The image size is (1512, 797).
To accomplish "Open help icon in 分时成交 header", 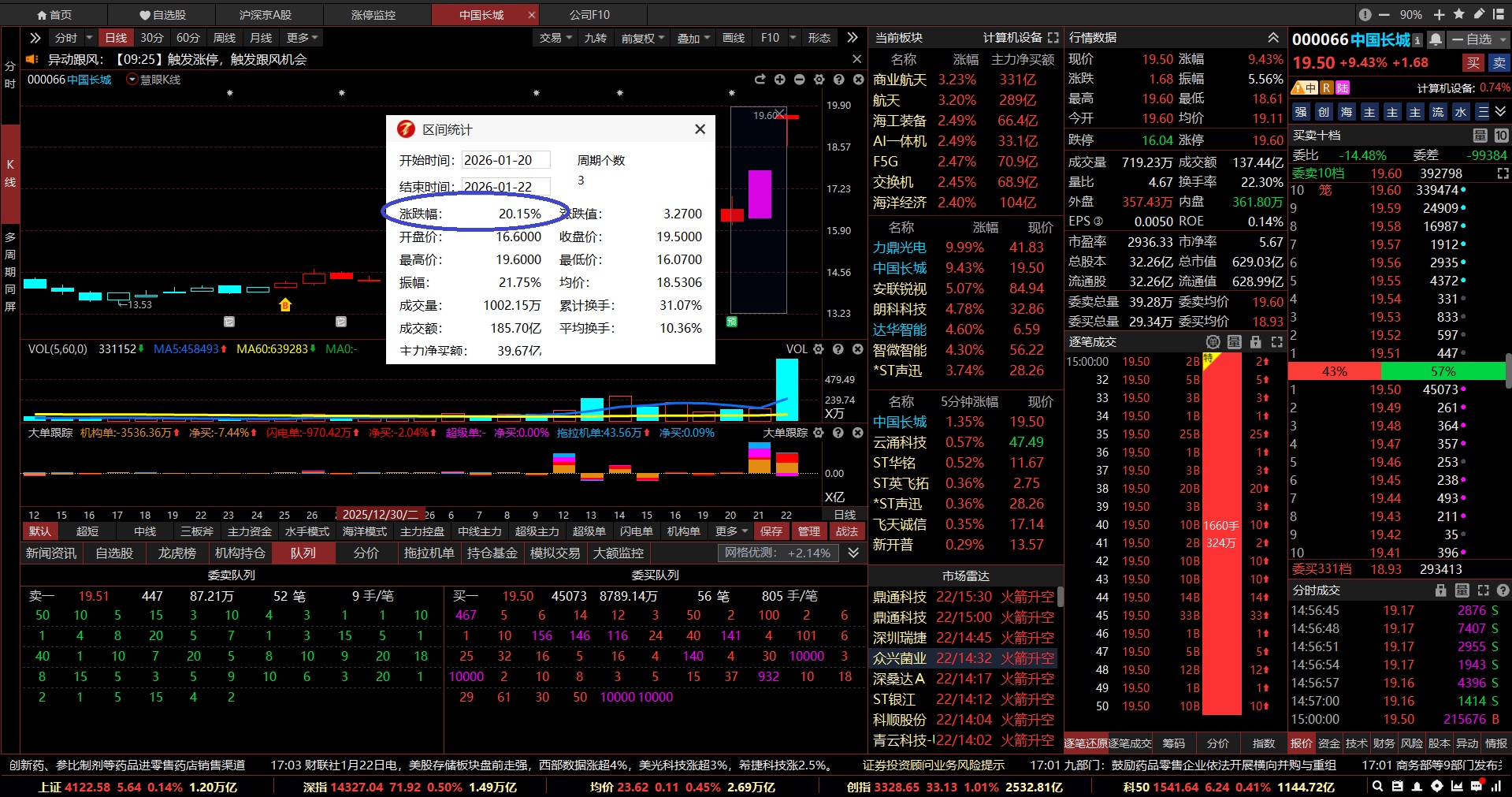I will 1503,590.
